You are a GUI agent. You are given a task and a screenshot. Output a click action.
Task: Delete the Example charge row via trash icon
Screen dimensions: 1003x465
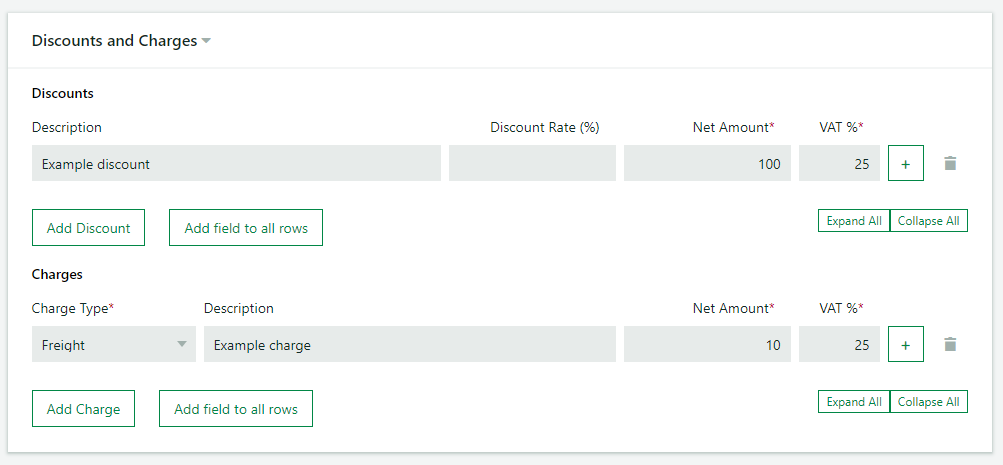pyautogui.click(x=950, y=345)
